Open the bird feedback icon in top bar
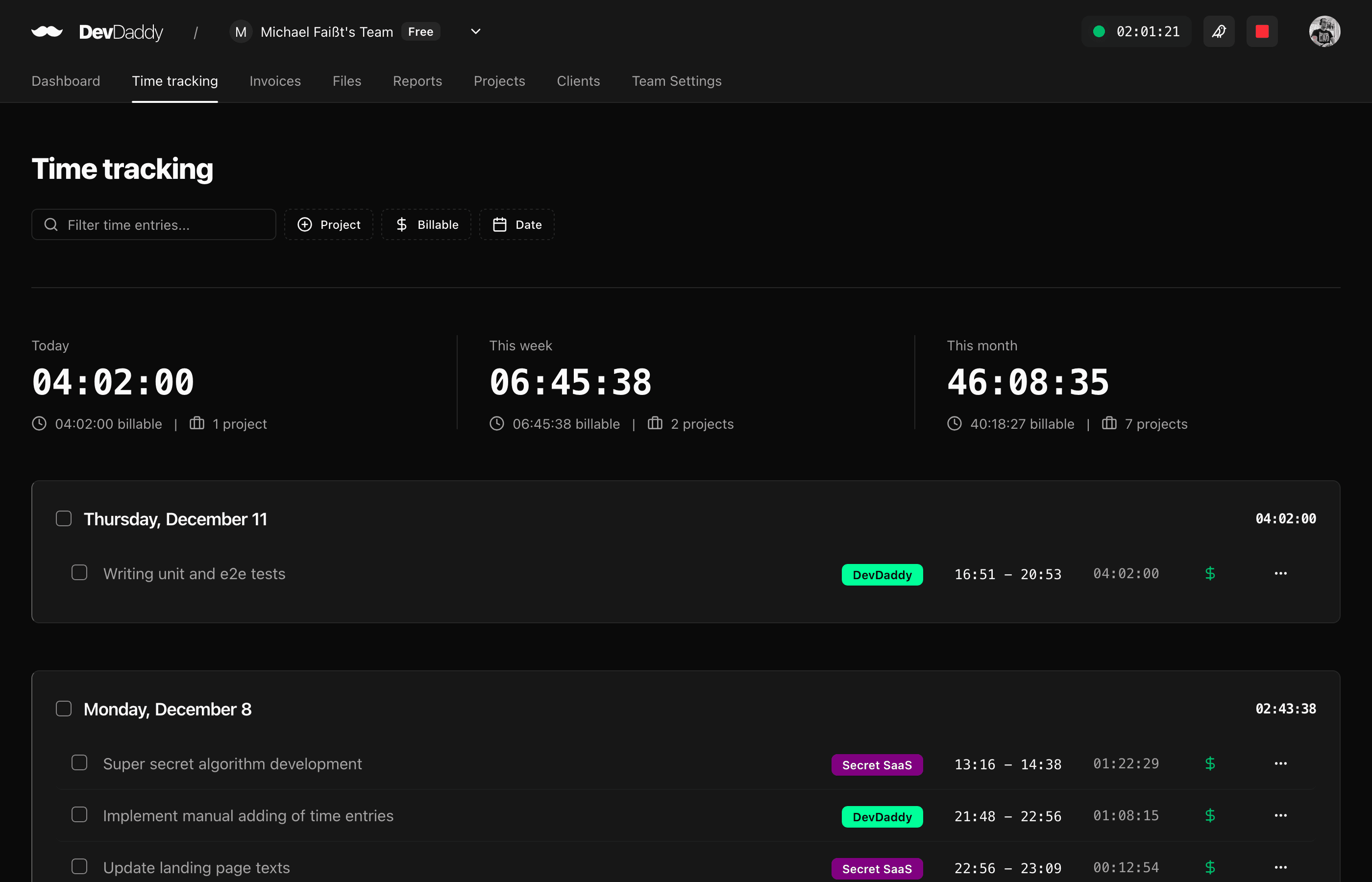Screen dimensions: 1372x882 [1219, 31]
